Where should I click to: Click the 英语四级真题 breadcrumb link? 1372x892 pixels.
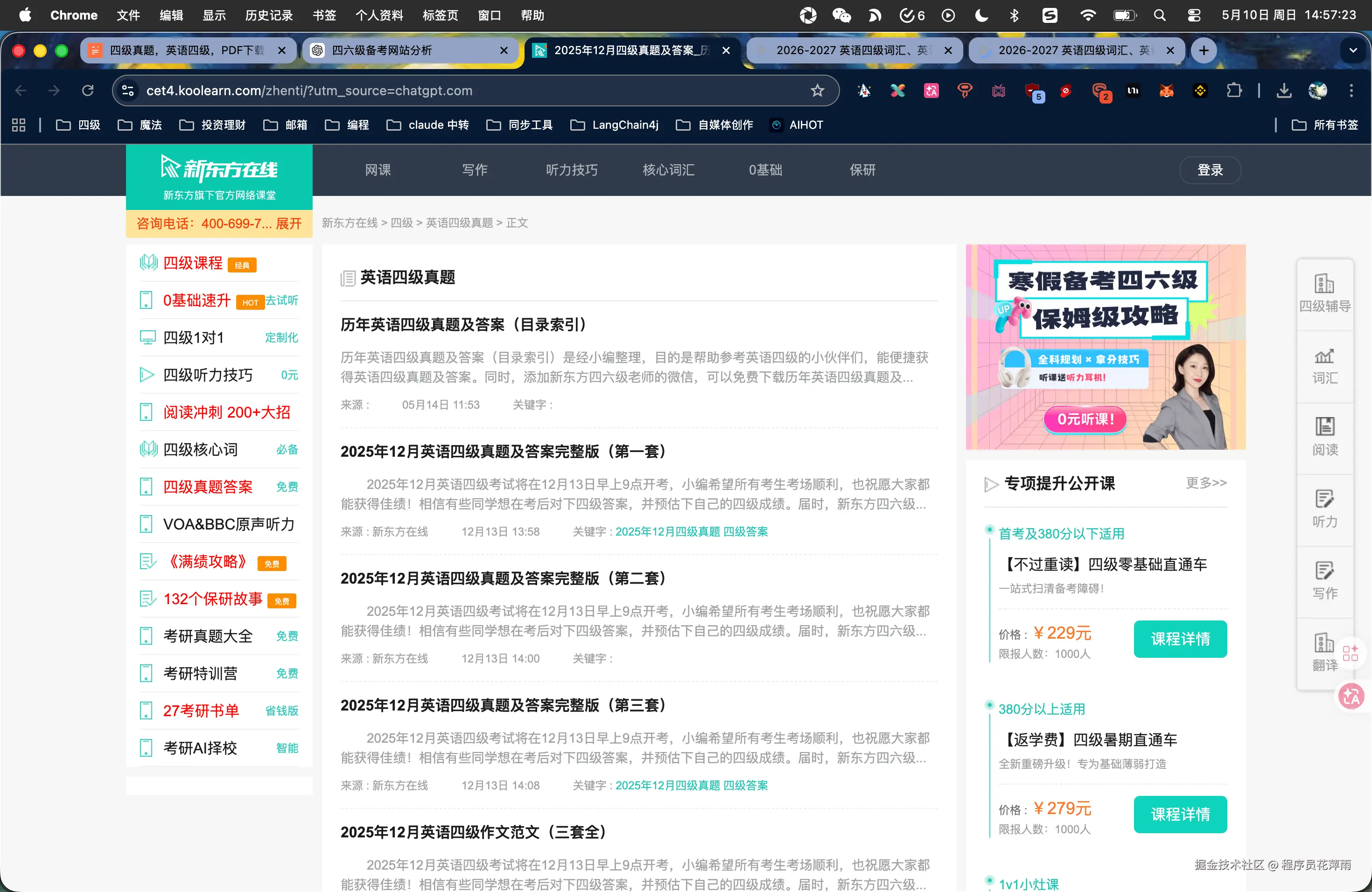point(460,223)
